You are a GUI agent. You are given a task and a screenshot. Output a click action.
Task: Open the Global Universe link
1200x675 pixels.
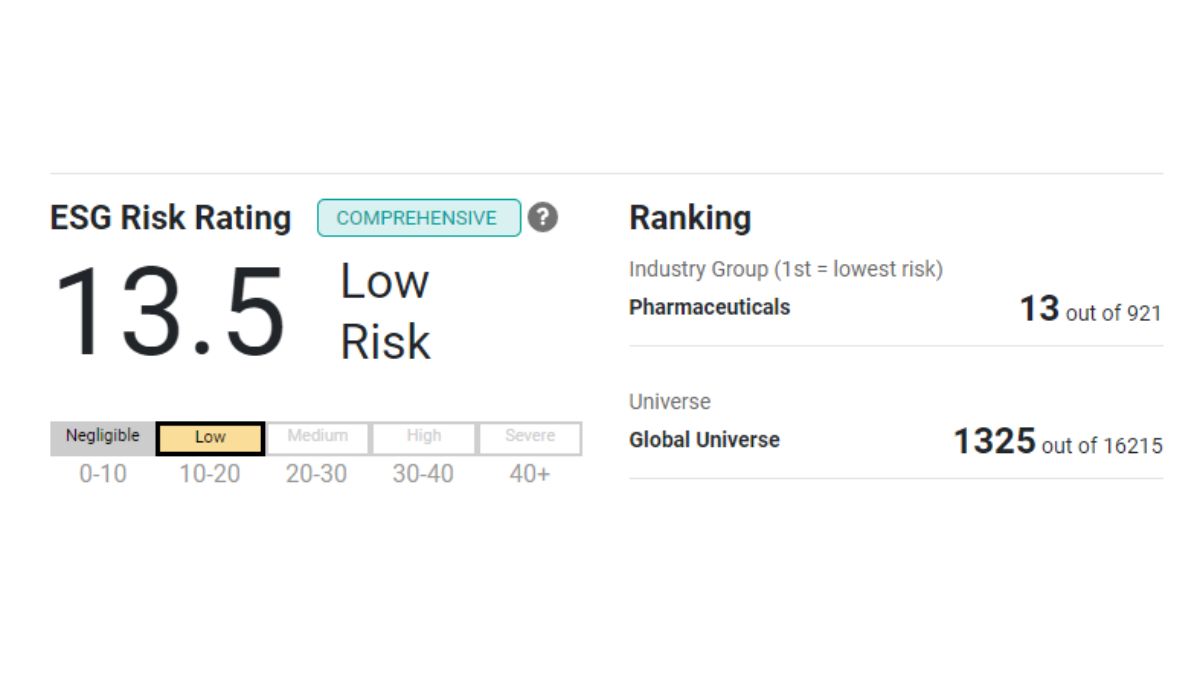(x=704, y=440)
